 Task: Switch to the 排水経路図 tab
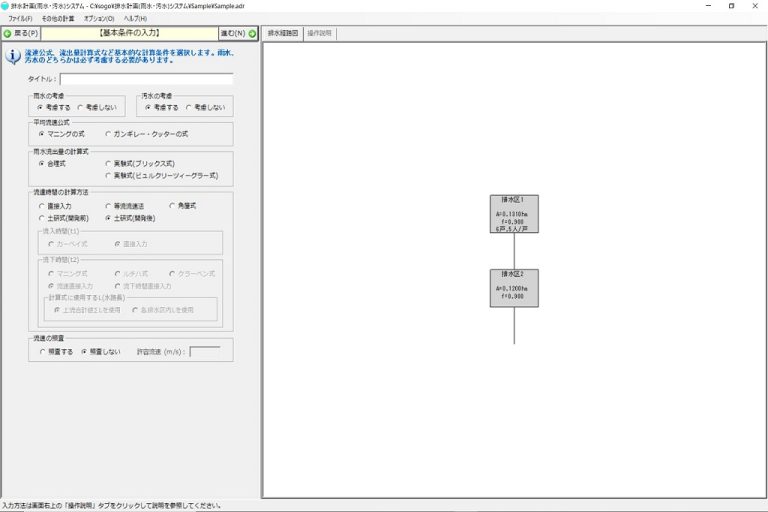(x=283, y=33)
